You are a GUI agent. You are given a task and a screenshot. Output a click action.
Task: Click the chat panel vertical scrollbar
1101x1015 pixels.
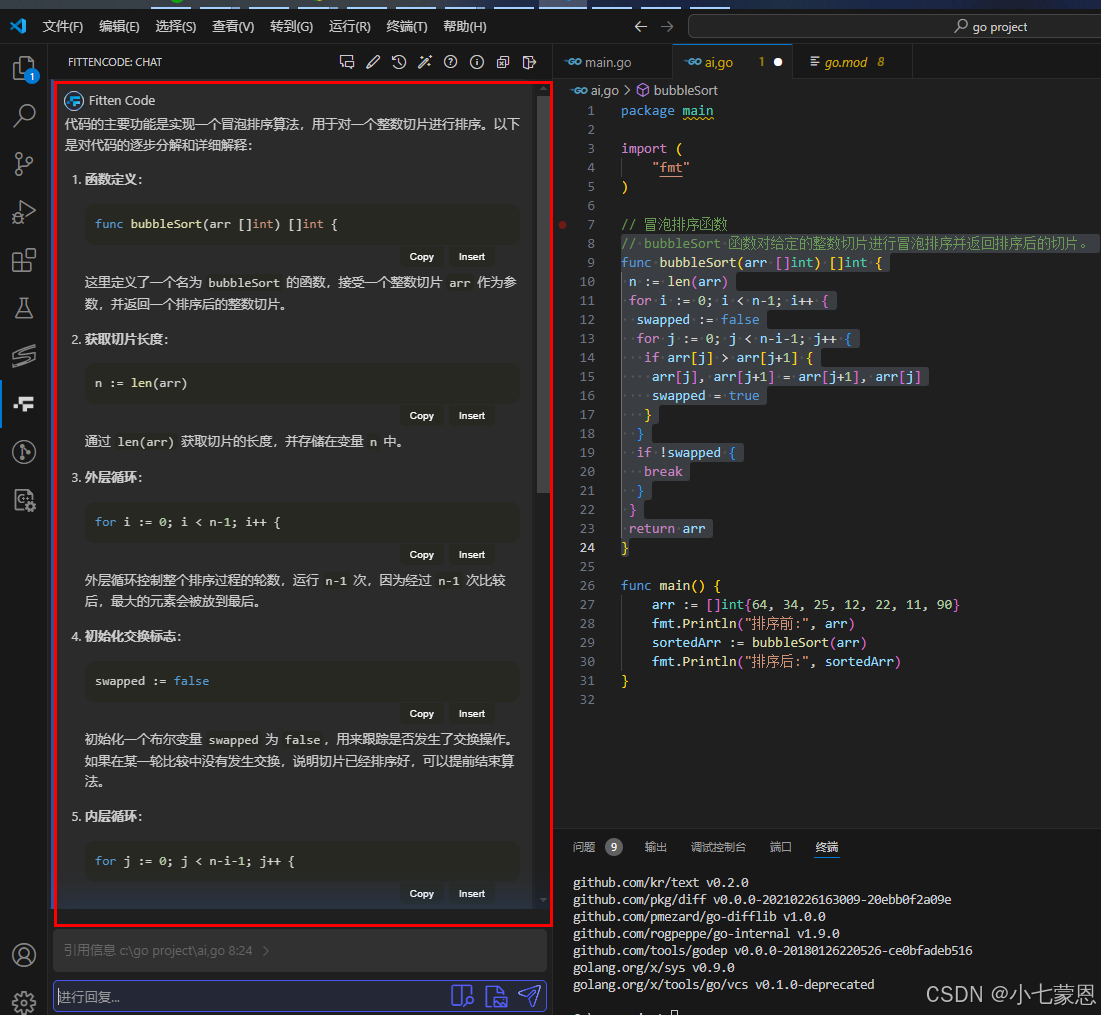tap(543, 300)
